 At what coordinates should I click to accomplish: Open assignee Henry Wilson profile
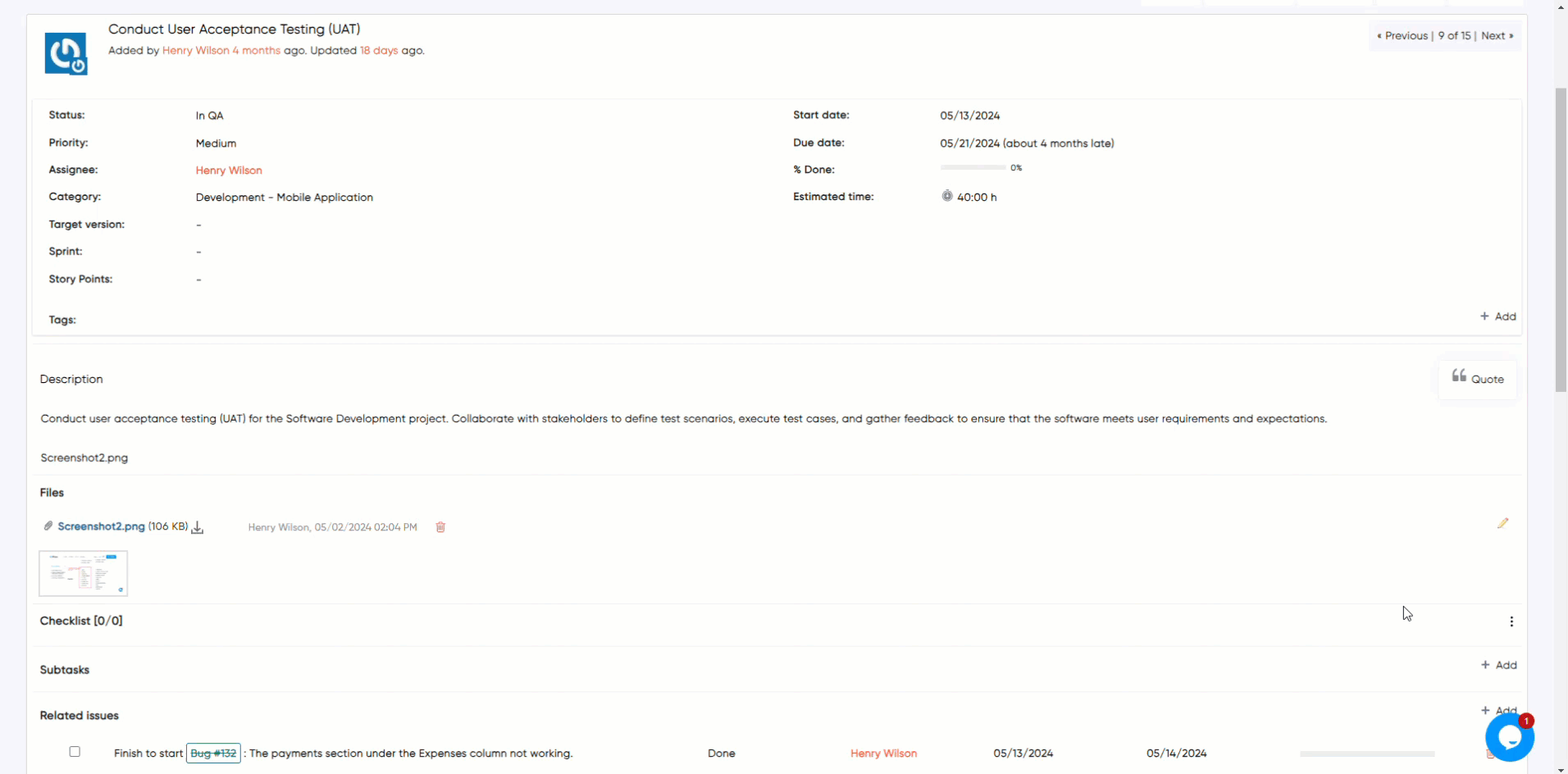click(x=229, y=171)
